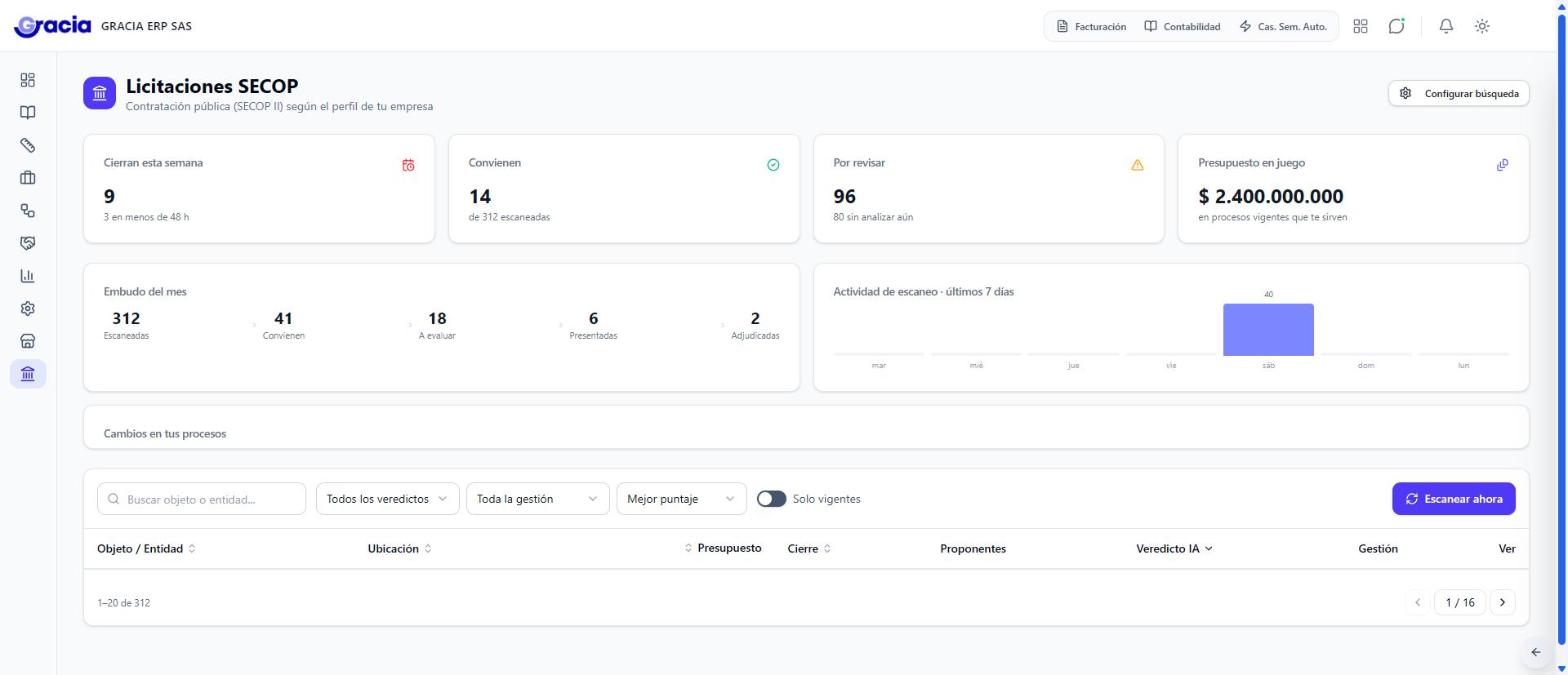
Task: Open the open-book icon in the left sidebar
Action: click(28, 113)
